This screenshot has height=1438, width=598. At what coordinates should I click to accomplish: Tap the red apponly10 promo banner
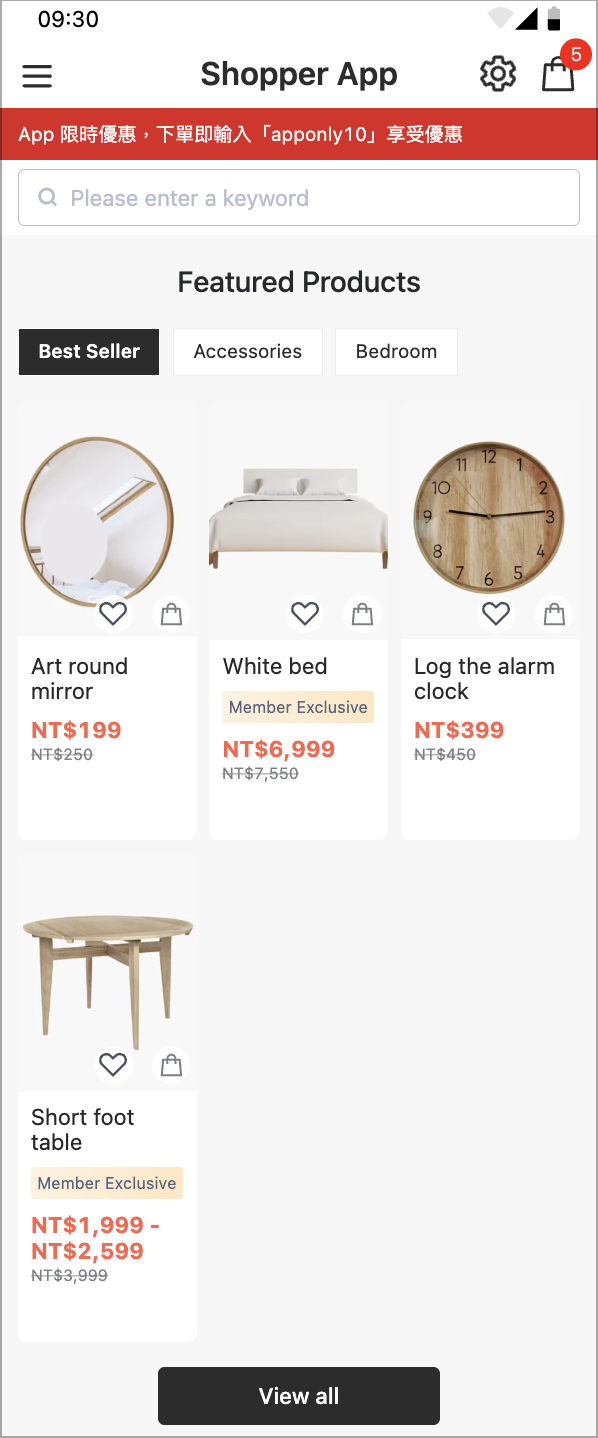(x=299, y=134)
